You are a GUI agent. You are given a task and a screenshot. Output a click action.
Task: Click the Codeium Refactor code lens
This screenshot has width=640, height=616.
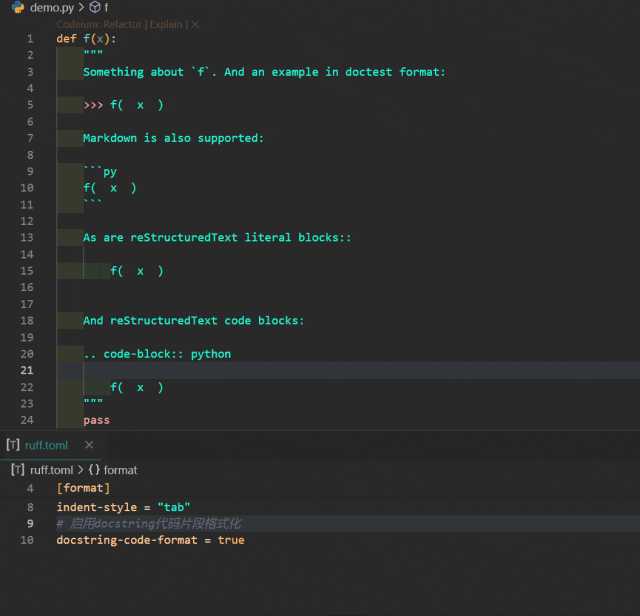click(x=100, y=25)
